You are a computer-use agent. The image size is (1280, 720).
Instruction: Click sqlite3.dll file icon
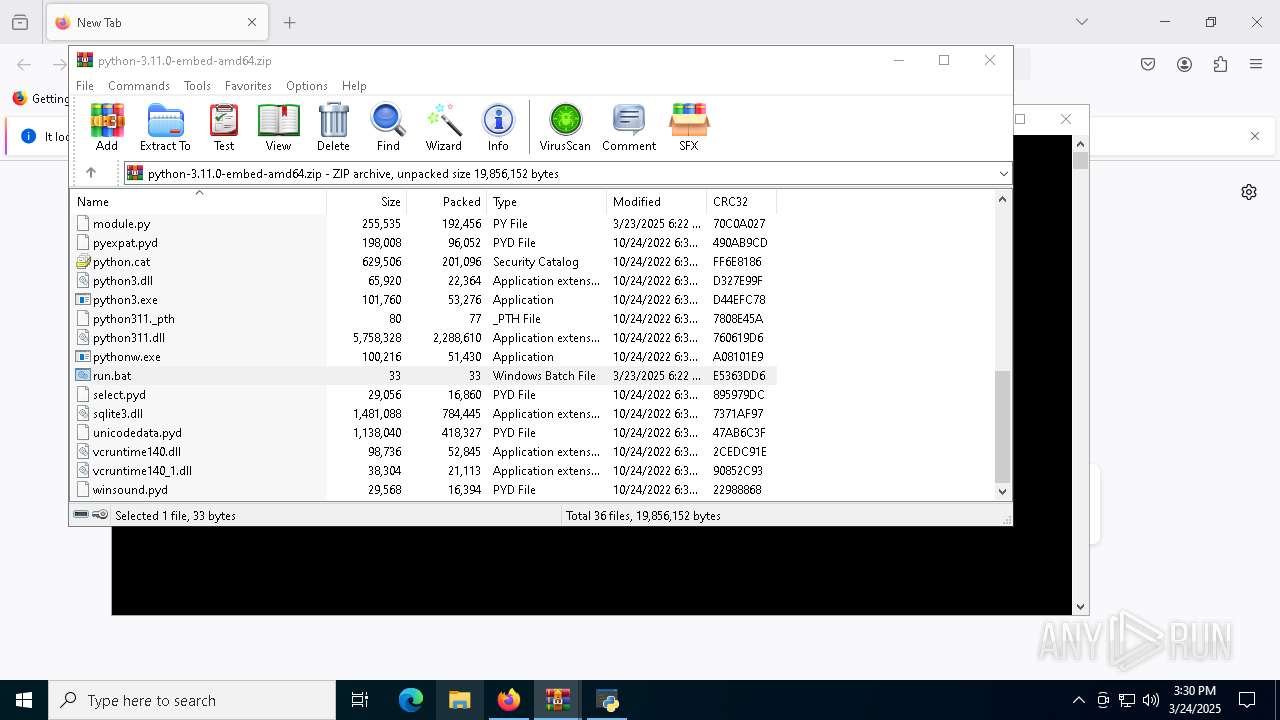(83, 414)
